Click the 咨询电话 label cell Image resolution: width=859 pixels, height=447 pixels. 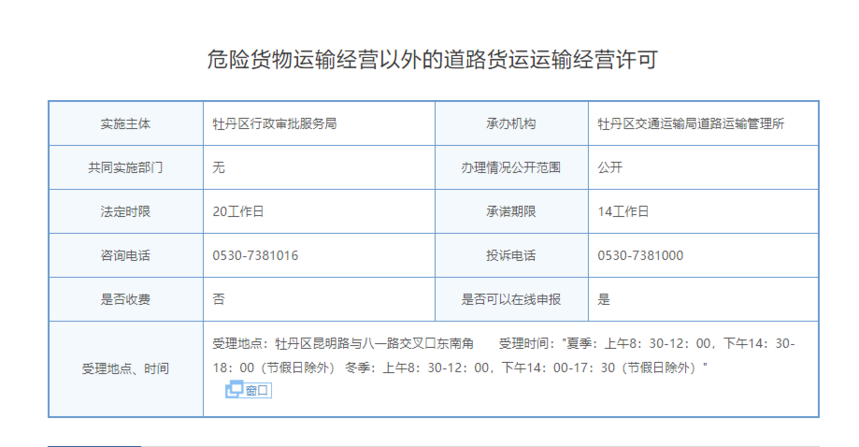pyautogui.click(x=125, y=255)
